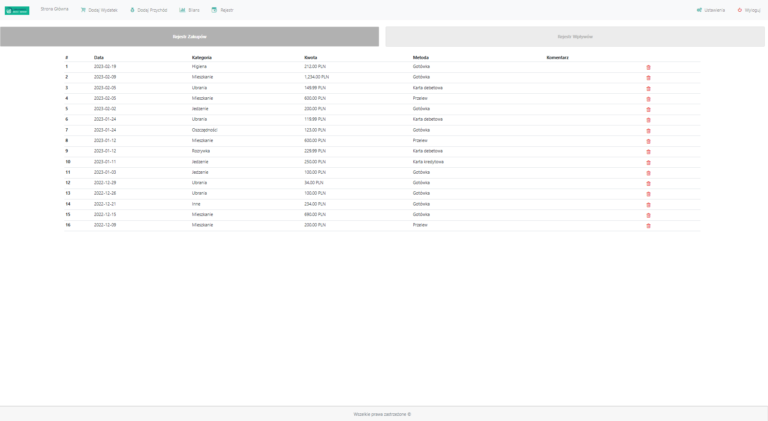Open Ustawienia settings

[x=711, y=10]
